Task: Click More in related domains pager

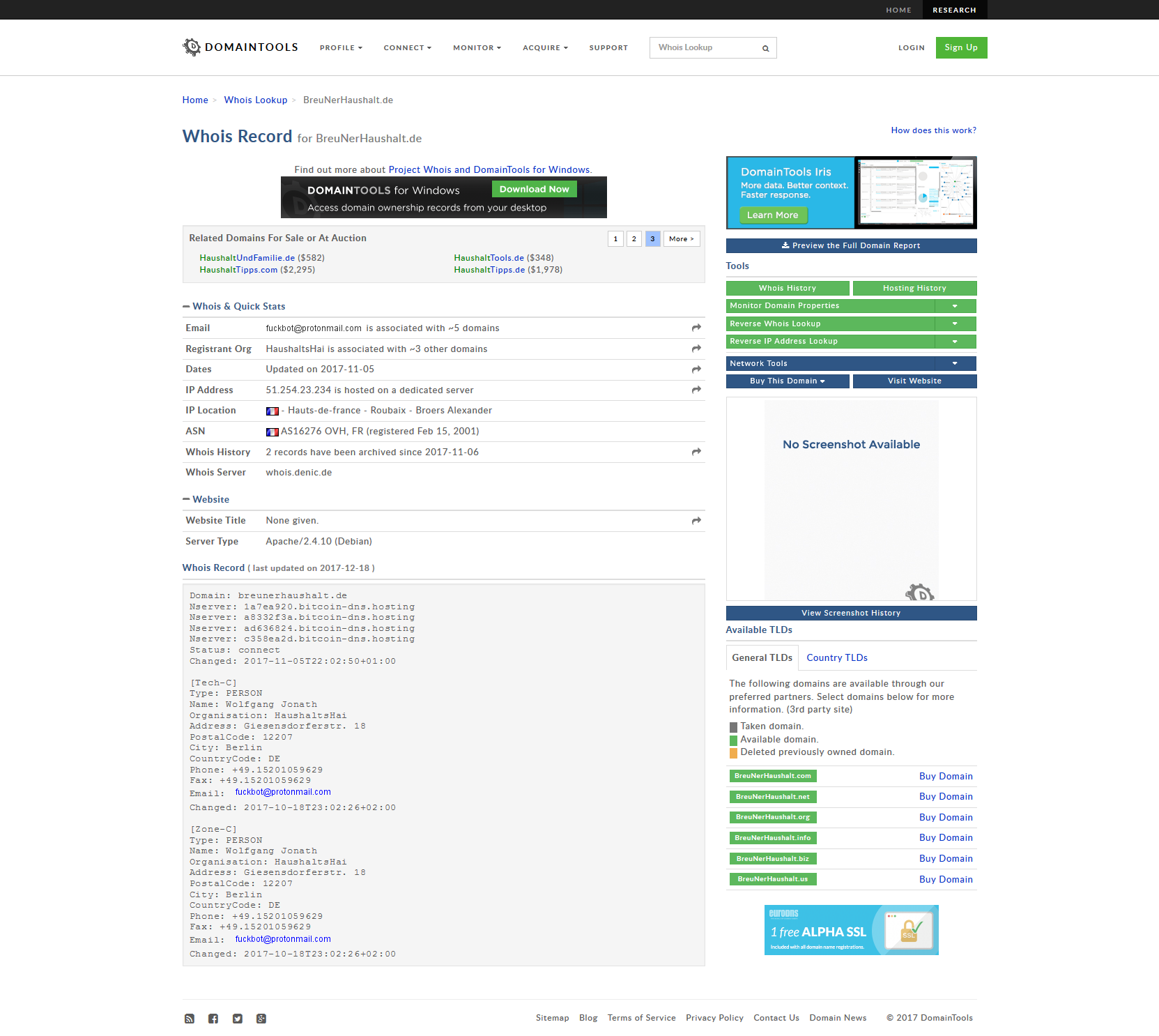Action: pos(682,239)
